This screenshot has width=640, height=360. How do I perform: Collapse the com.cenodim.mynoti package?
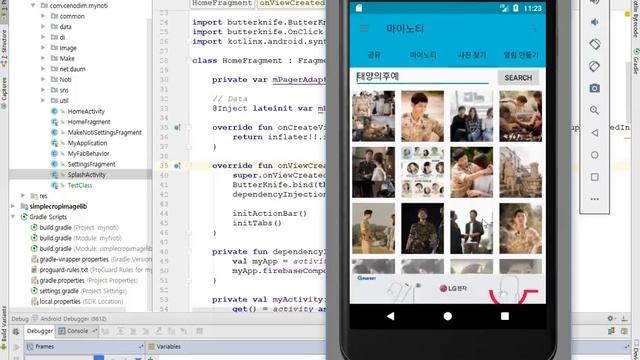(33, 5)
